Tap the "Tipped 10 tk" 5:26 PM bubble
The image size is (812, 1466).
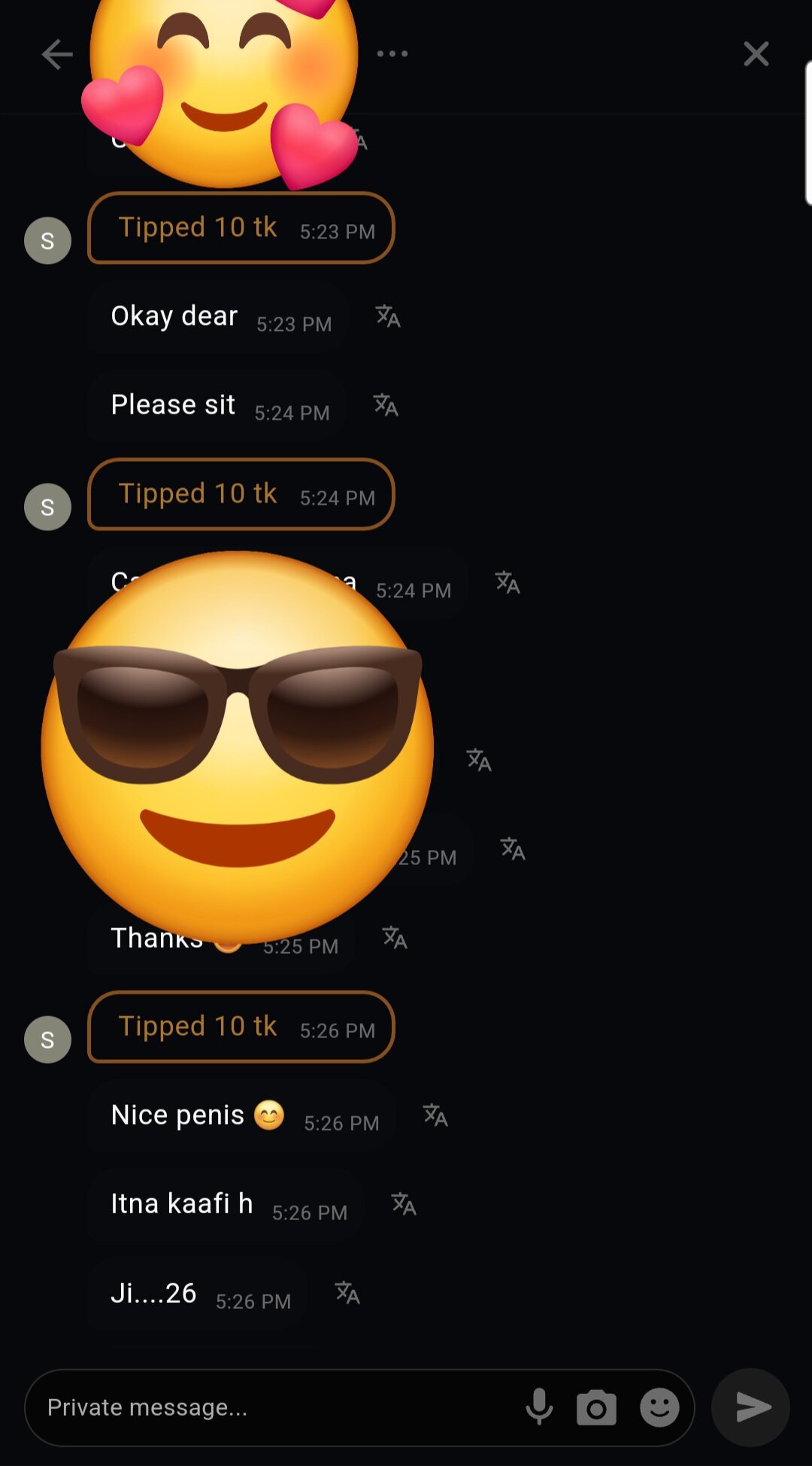coord(241,1027)
